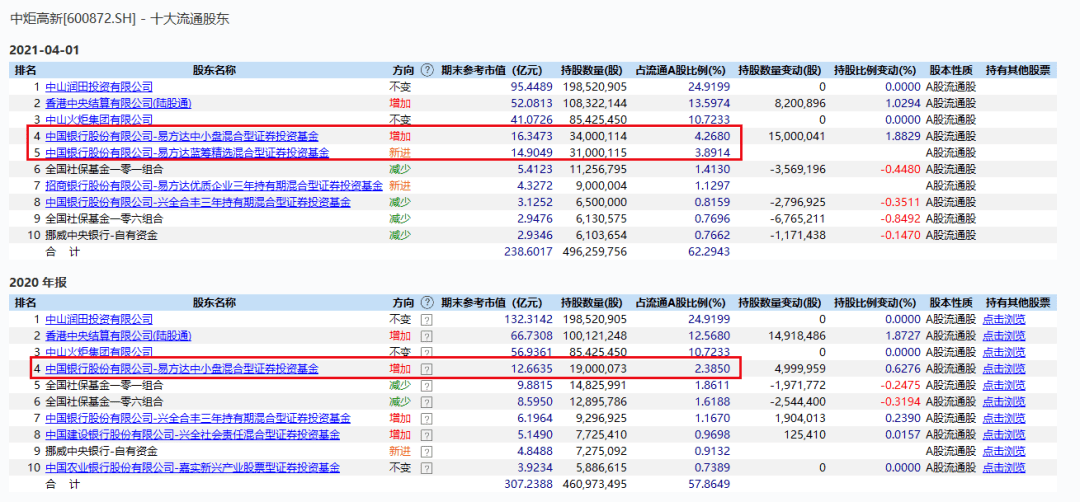1080x502 pixels.
Task: Click 点击浏览 in 嘉实新兴产业股票型 row
Action: tap(1004, 468)
